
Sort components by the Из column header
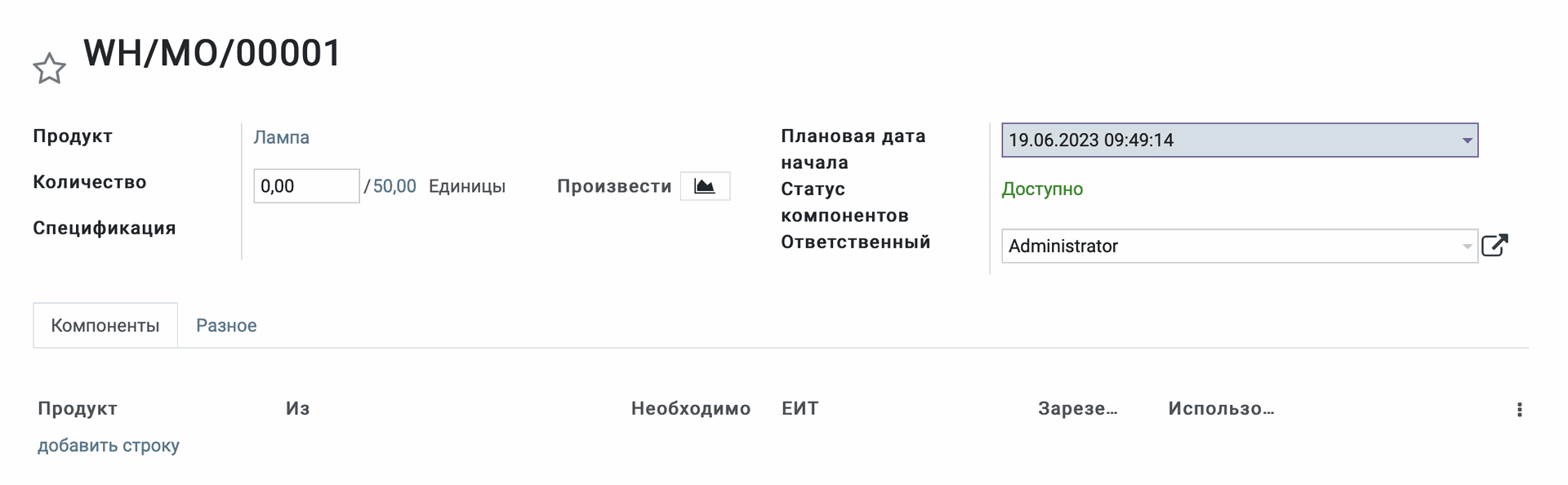click(x=298, y=409)
